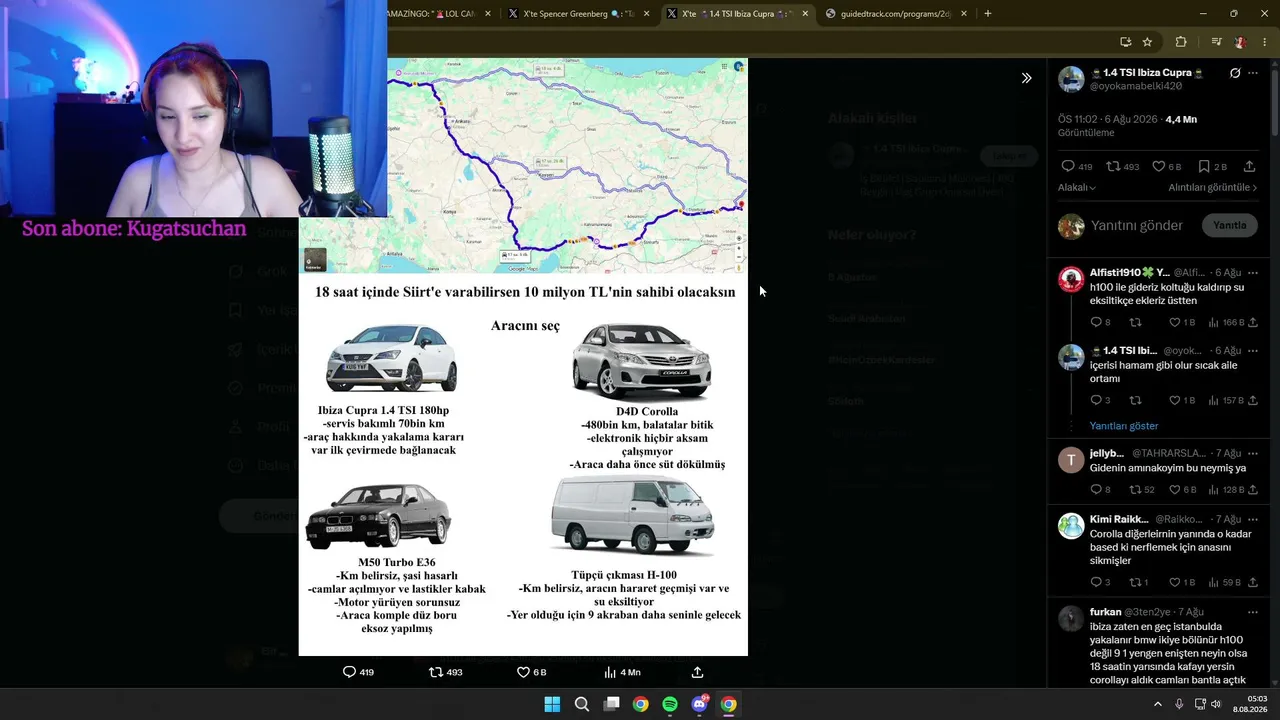Like the 'içerisi hamam gibi' reply
This screenshot has width=1280, height=720.
coord(1182,400)
